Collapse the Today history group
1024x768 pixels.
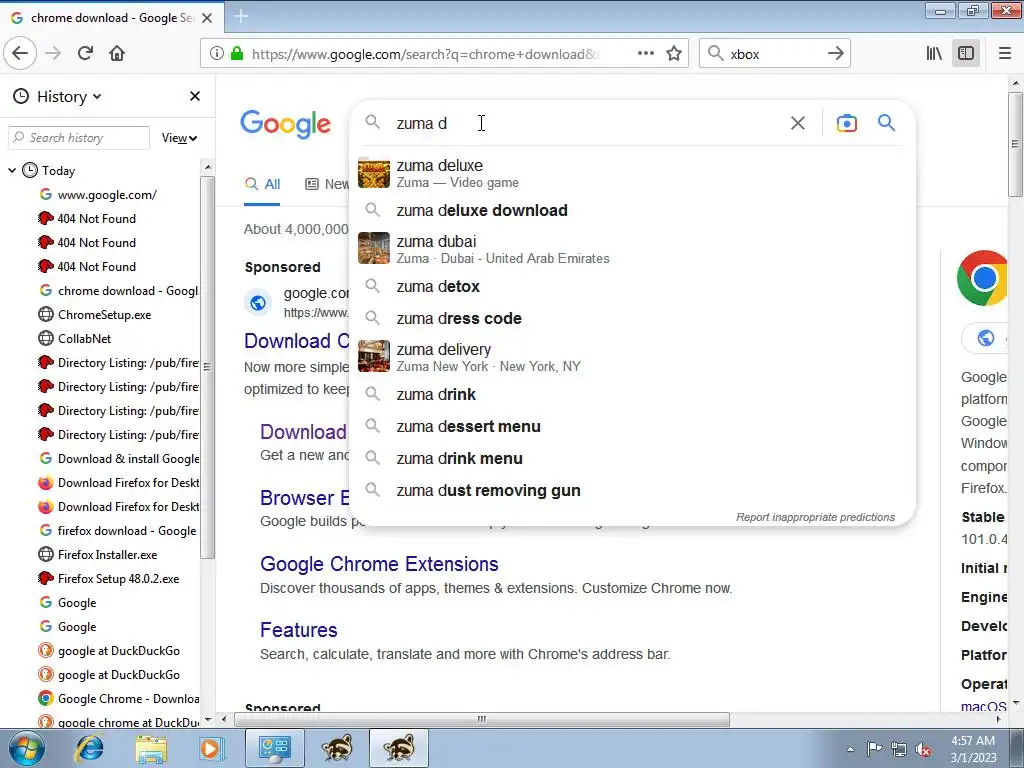coord(12,170)
